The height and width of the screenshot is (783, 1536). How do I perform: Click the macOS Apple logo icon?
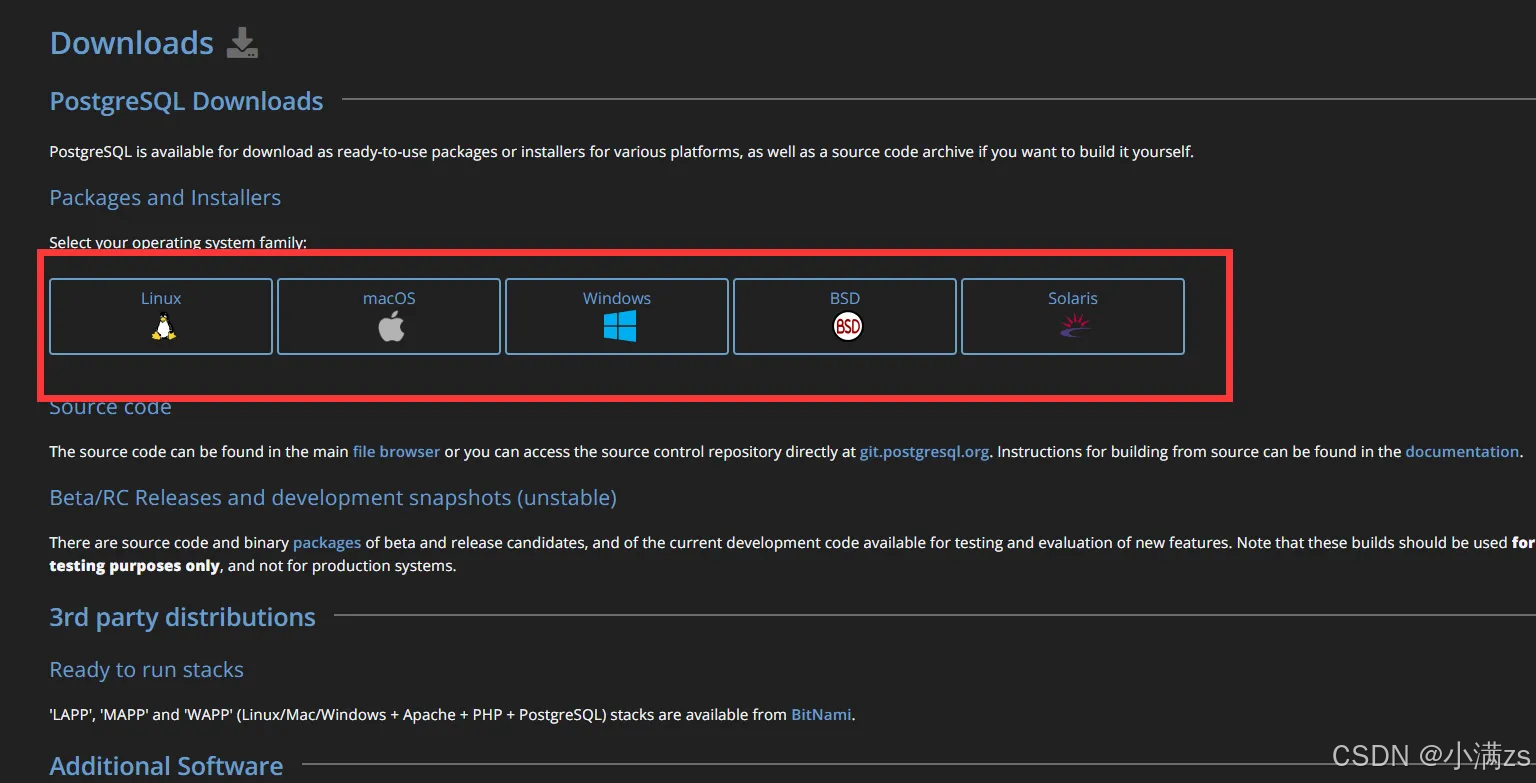(391, 326)
